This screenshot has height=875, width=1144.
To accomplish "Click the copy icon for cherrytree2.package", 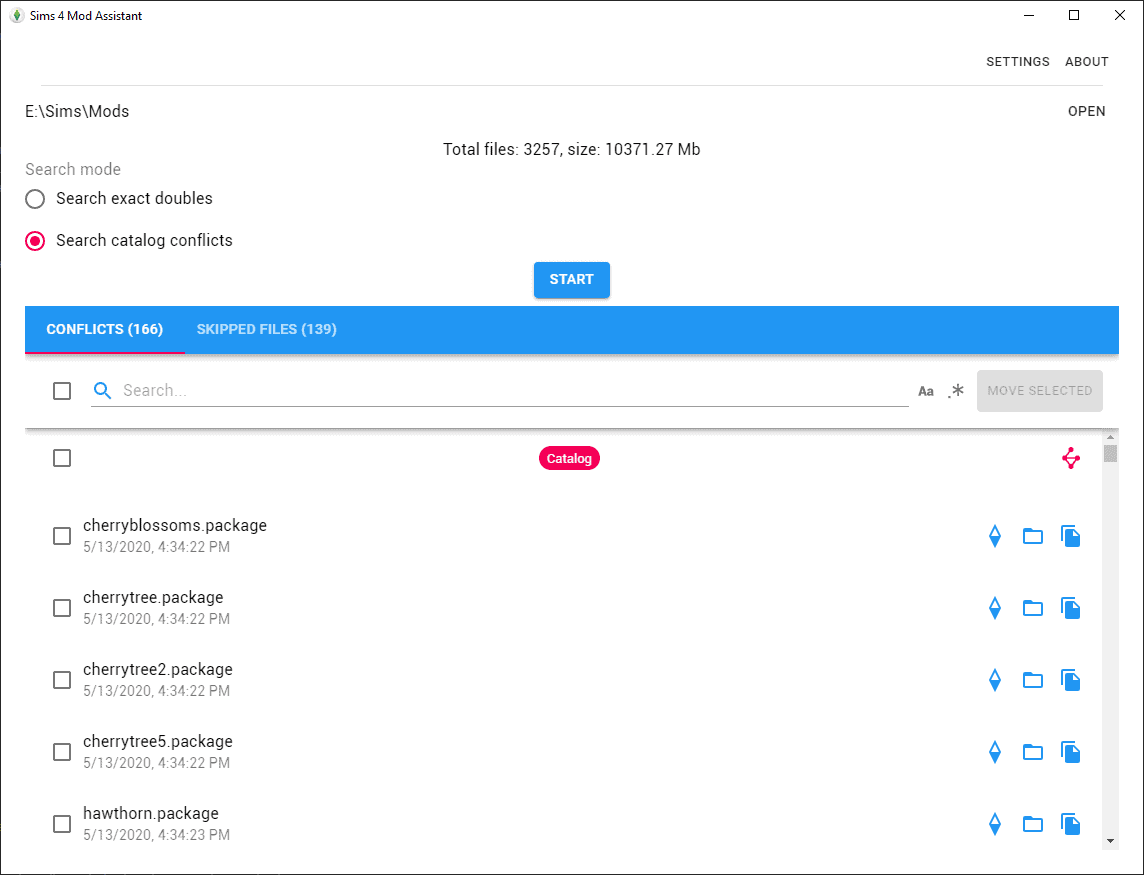I will pos(1070,680).
